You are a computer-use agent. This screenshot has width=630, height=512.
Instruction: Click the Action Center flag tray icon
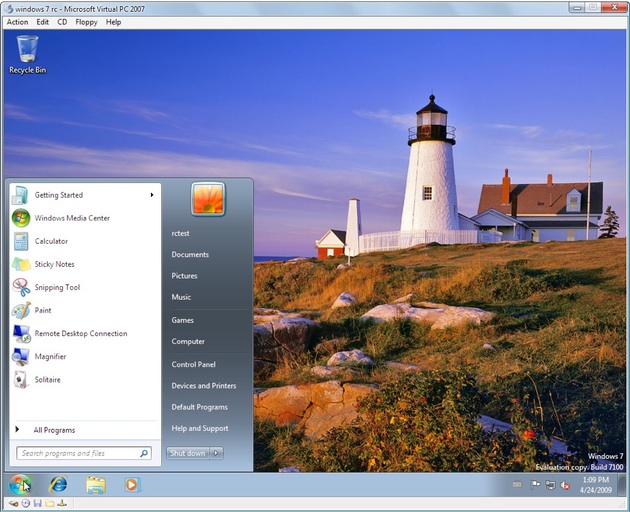[535, 485]
